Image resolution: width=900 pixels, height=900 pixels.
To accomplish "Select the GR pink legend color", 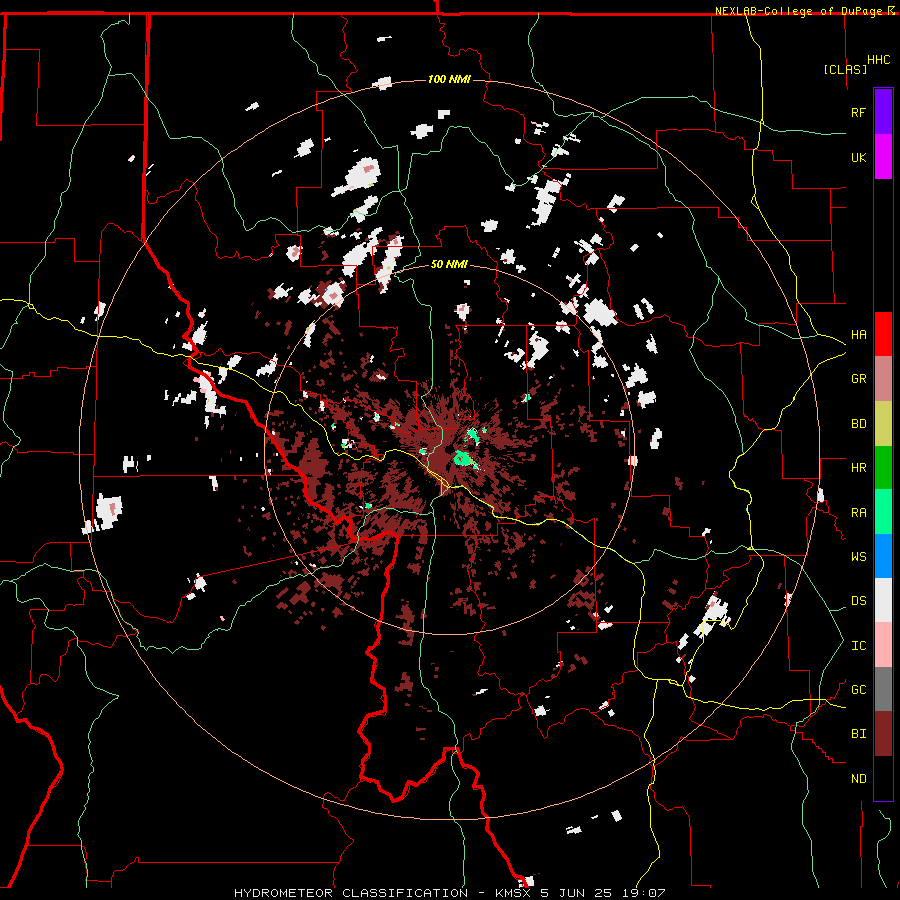I will coord(883,378).
